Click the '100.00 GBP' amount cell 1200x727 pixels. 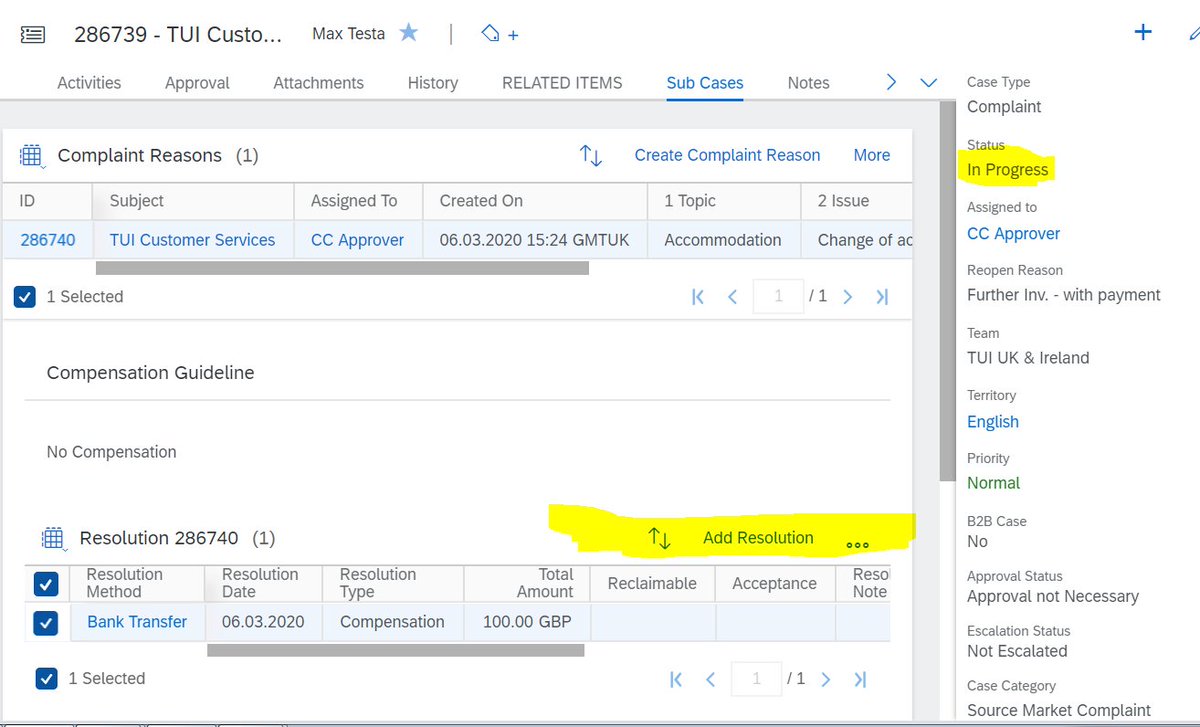coord(527,622)
